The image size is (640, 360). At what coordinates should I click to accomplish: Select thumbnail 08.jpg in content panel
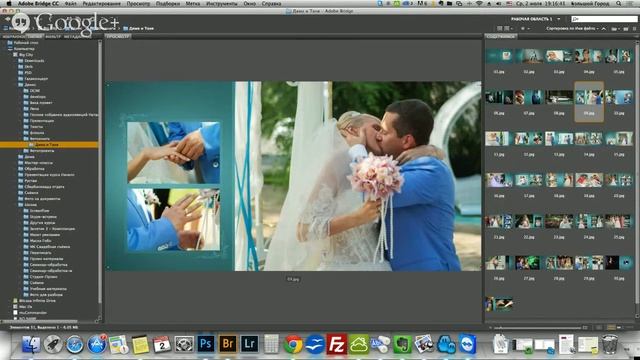point(559,98)
